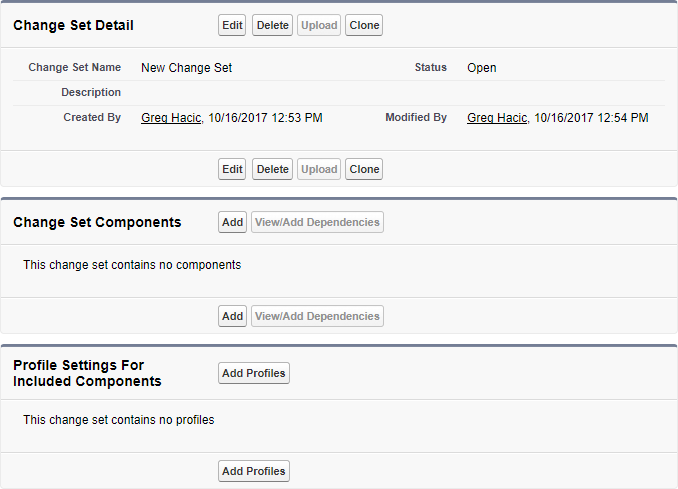The image size is (678, 489).
Task: Click the footer Upload button in the detail section
Action: 319,169
